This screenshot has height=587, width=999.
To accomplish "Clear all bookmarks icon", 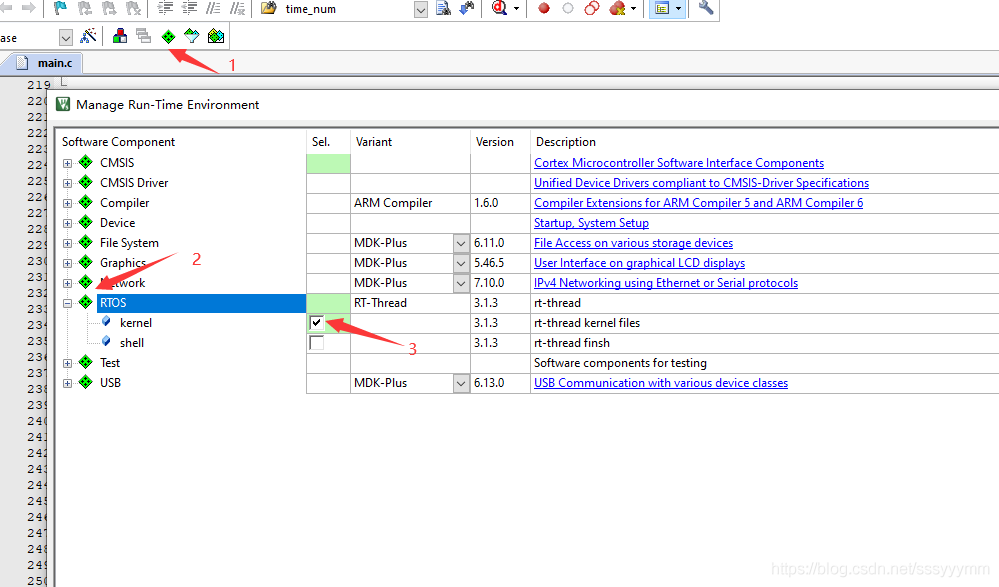I will tap(133, 8).
